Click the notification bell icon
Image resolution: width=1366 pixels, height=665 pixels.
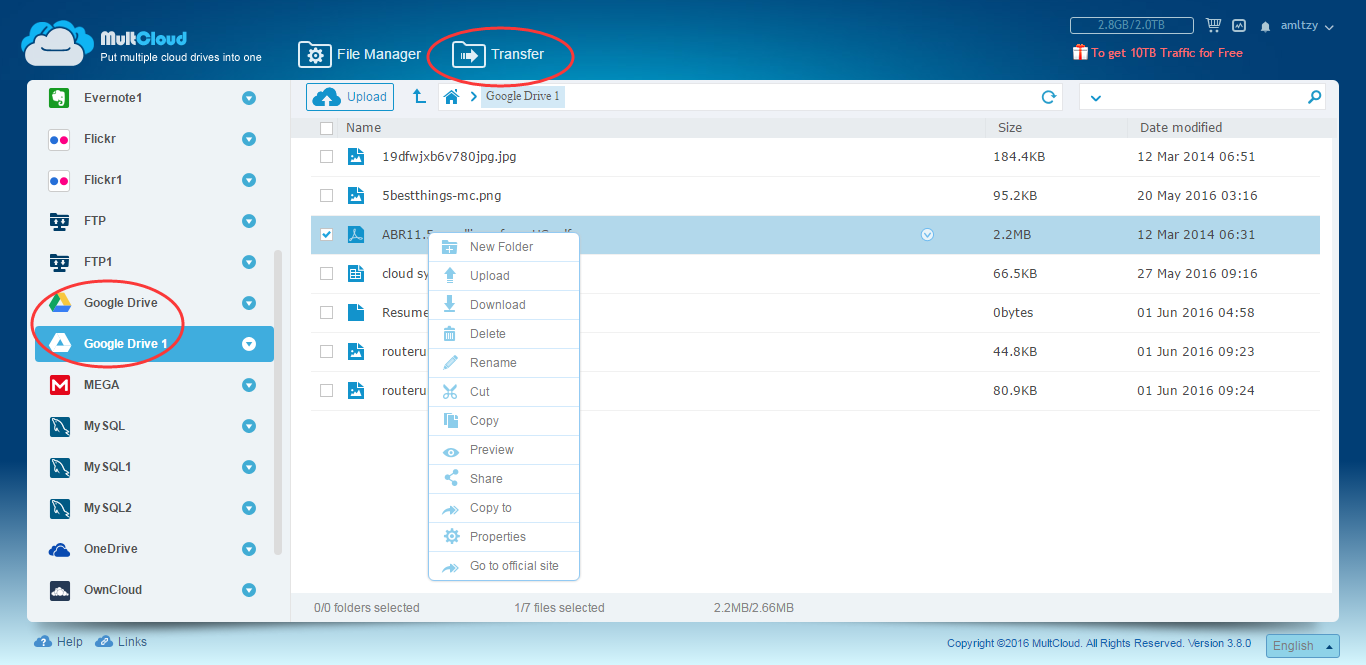point(1265,26)
